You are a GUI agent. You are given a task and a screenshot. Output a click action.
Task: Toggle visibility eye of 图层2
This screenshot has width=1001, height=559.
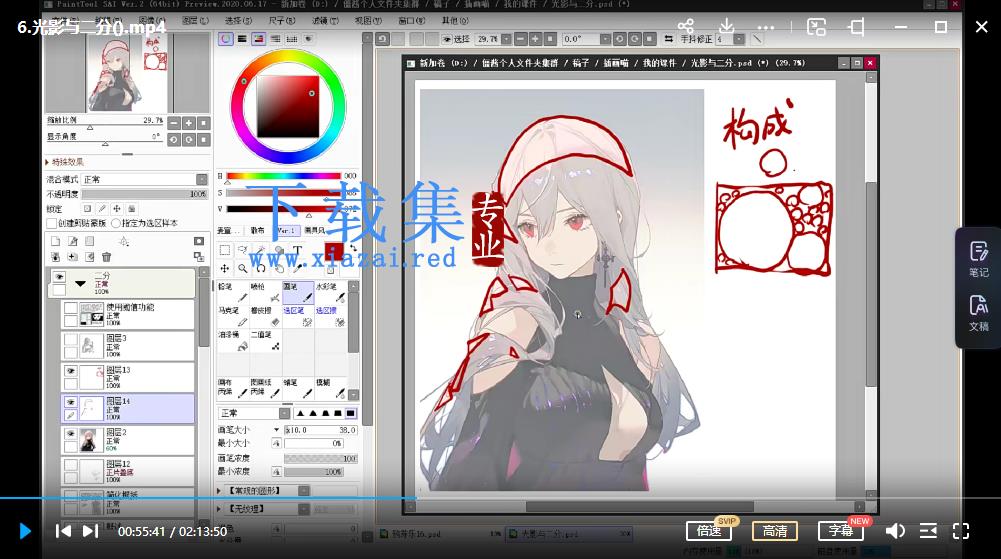pos(70,433)
